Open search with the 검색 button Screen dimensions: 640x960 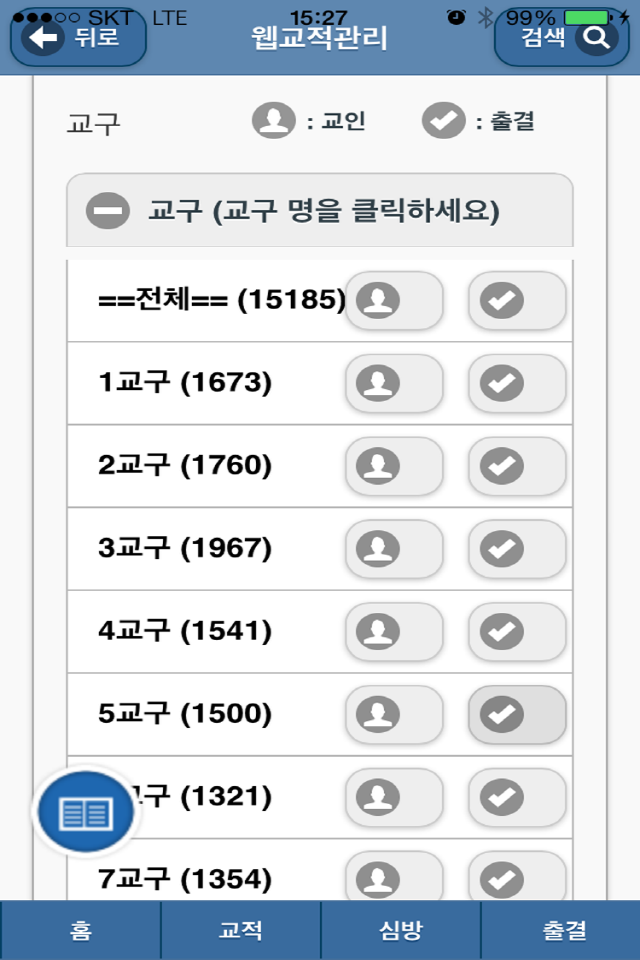(561, 38)
